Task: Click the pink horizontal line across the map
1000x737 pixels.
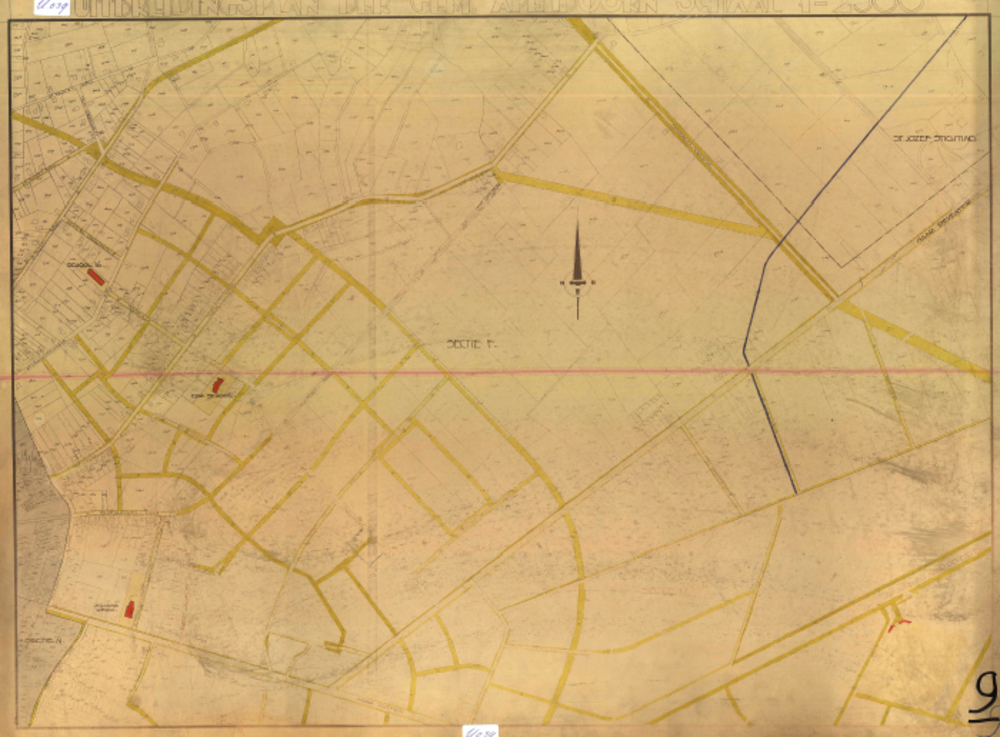Action: click(600, 371)
